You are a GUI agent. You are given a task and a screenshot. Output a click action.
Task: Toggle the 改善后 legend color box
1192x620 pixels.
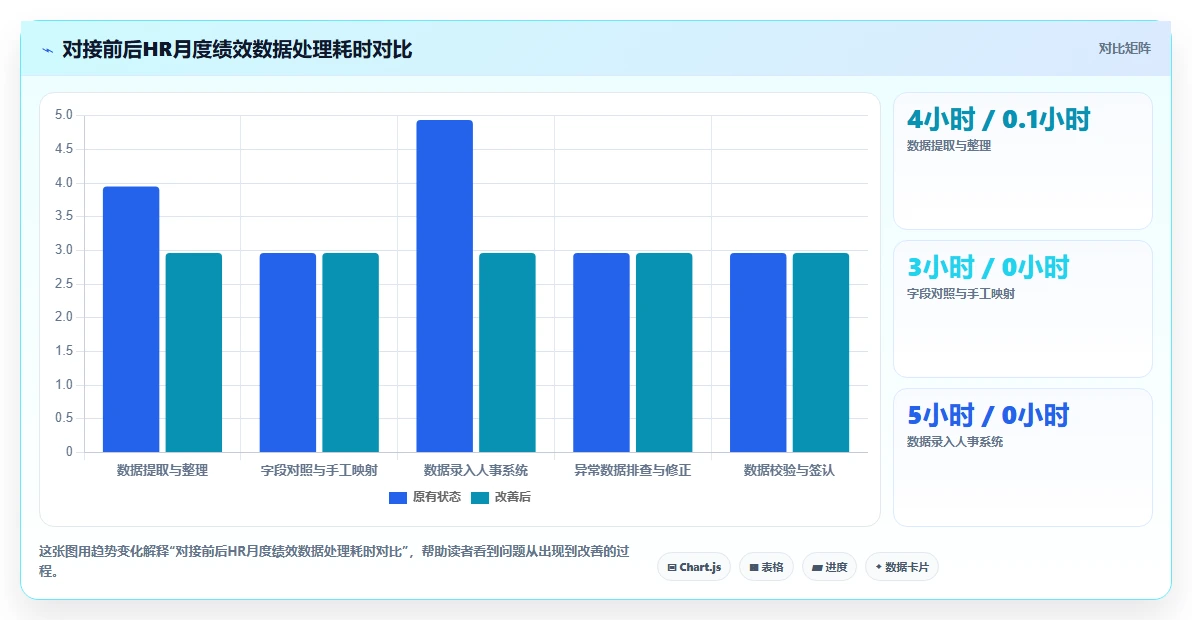click(480, 498)
